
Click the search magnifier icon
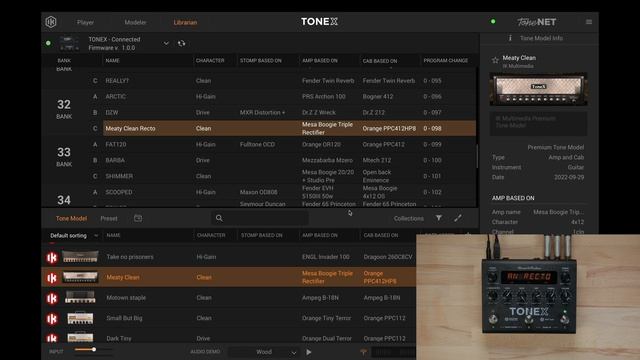(219, 218)
